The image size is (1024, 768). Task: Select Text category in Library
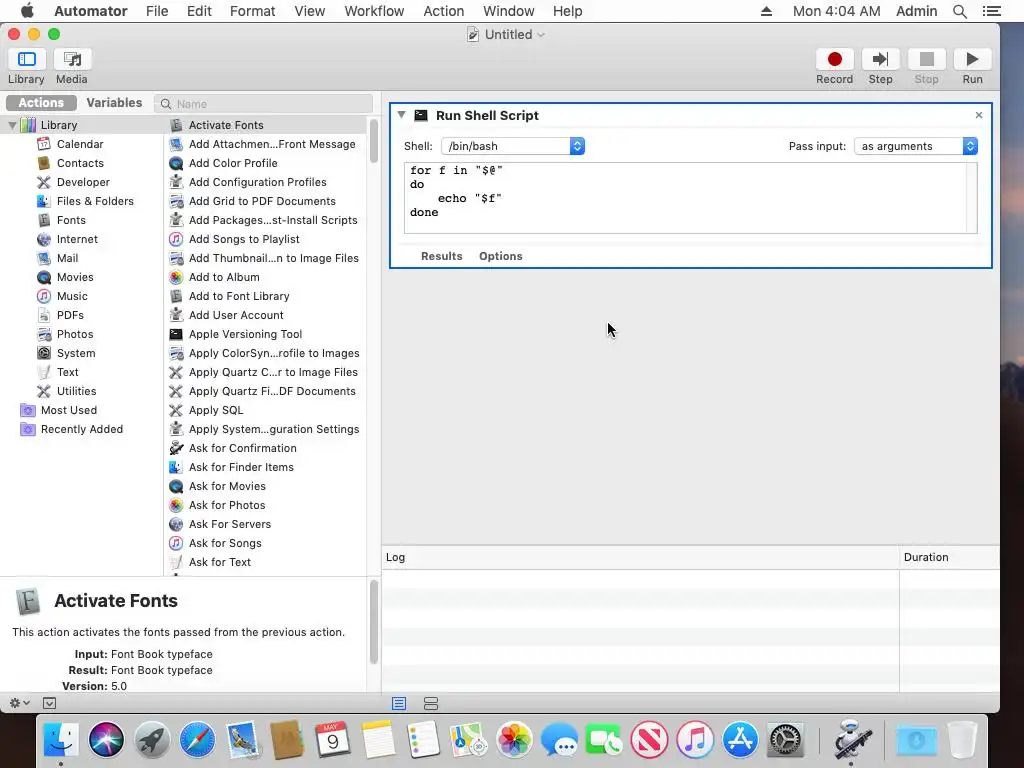67,372
